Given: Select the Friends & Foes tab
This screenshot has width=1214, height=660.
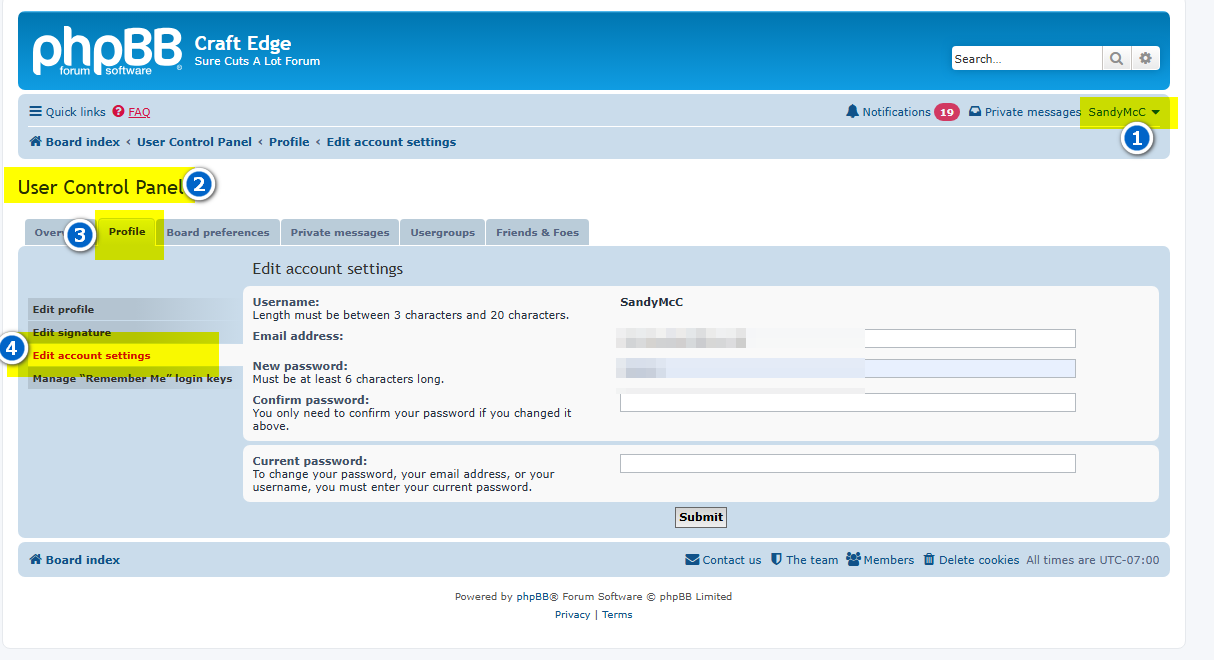Looking at the screenshot, I should 537,233.
